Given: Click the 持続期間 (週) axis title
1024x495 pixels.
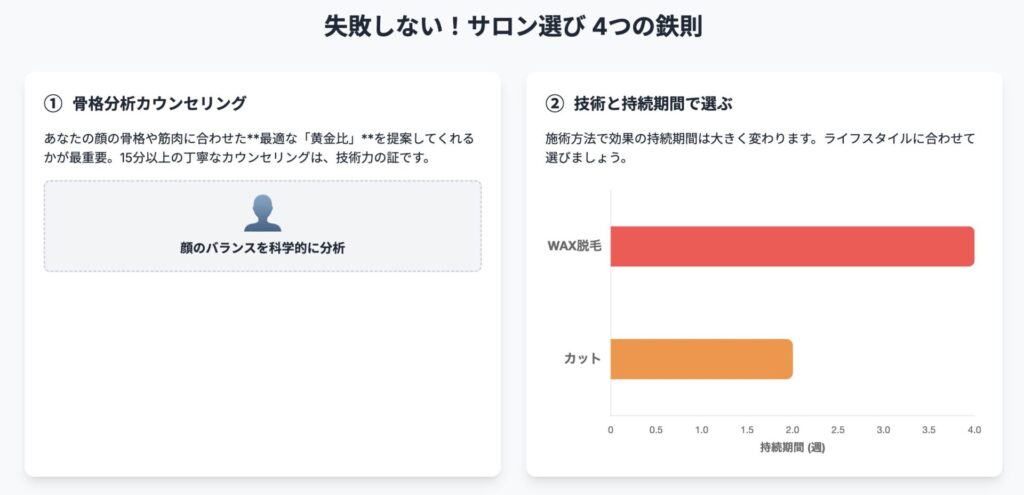Looking at the screenshot, I should click(x=792, y=448).
